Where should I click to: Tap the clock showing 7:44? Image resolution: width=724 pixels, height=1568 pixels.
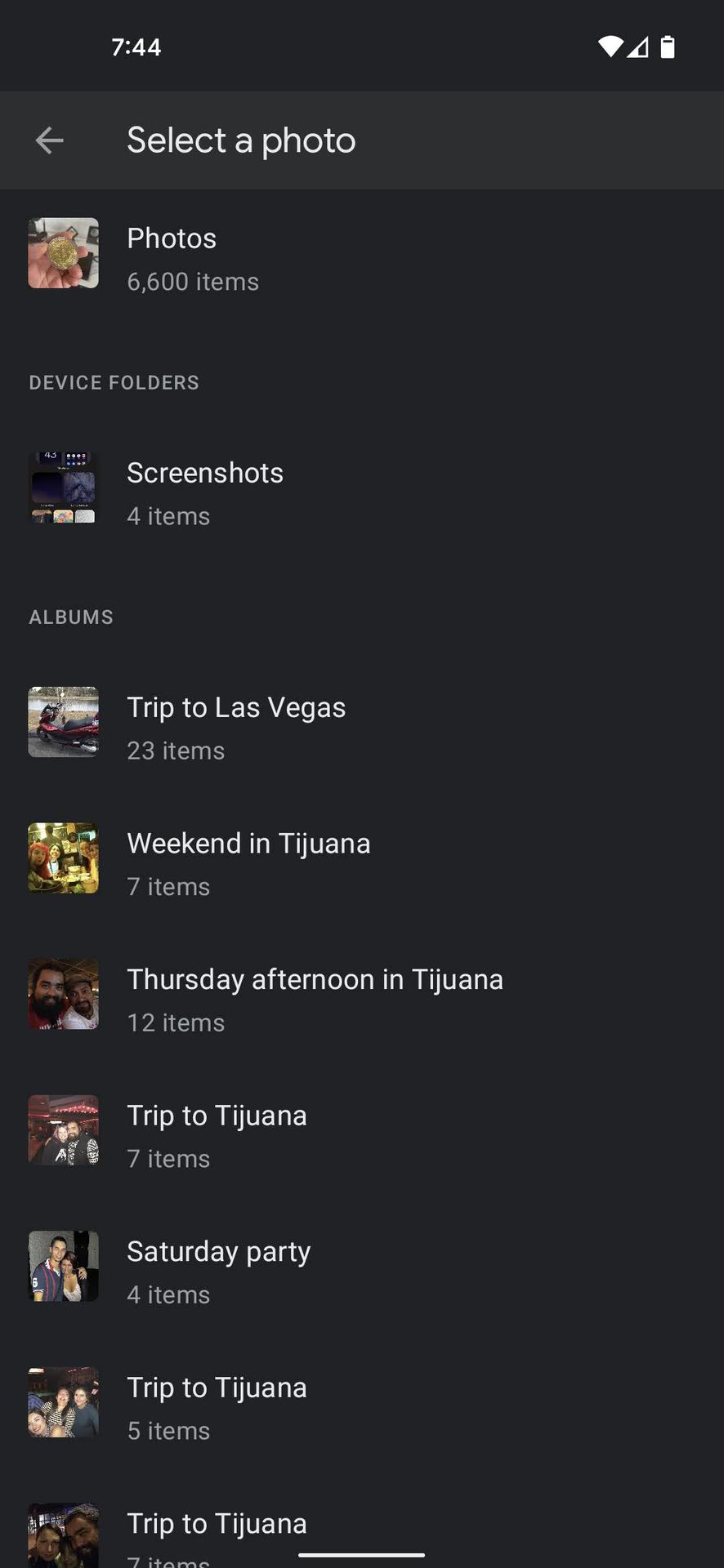click(x=136, y=47)
